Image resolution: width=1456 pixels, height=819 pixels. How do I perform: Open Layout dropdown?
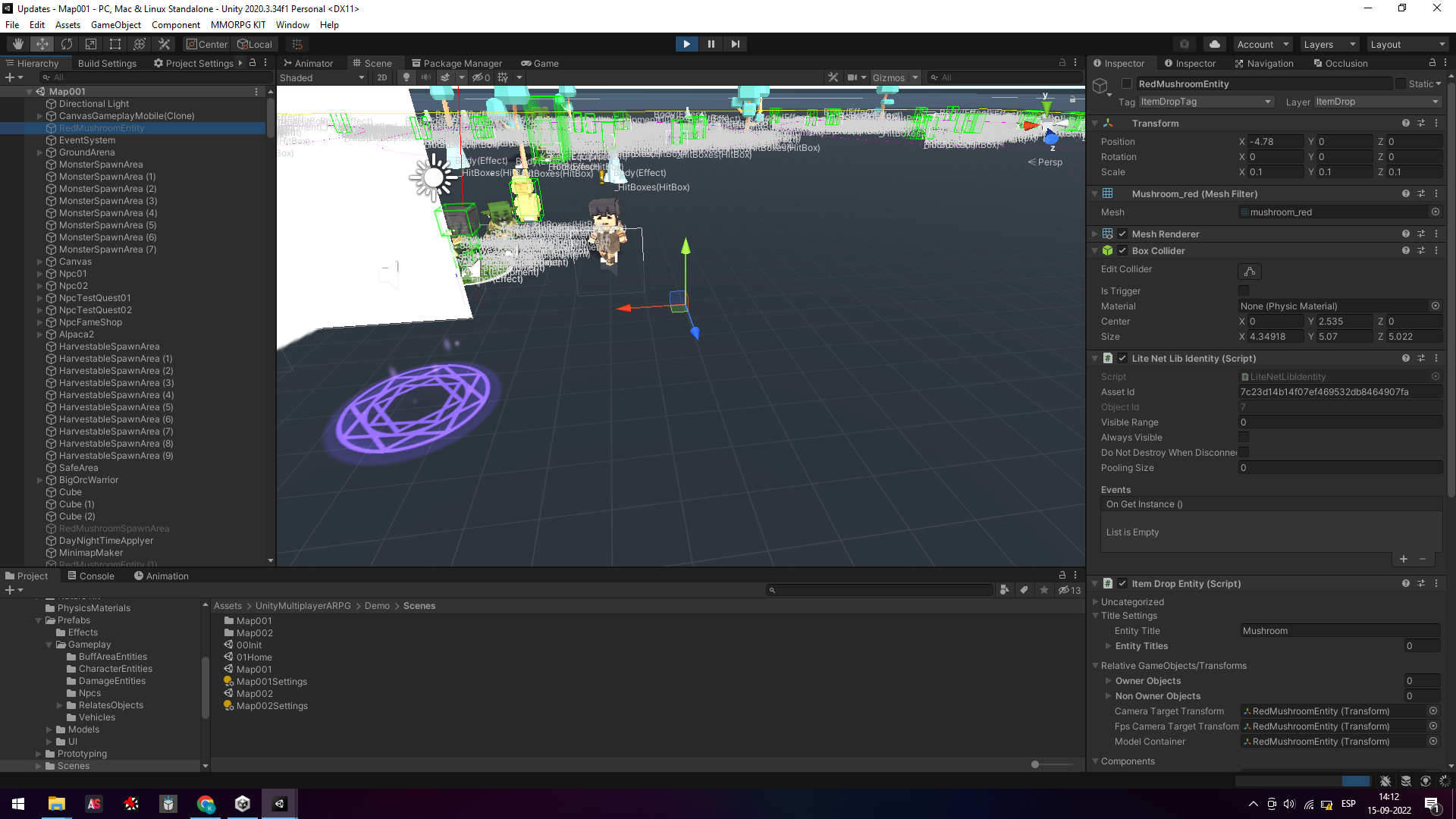tap(1408, 44)
